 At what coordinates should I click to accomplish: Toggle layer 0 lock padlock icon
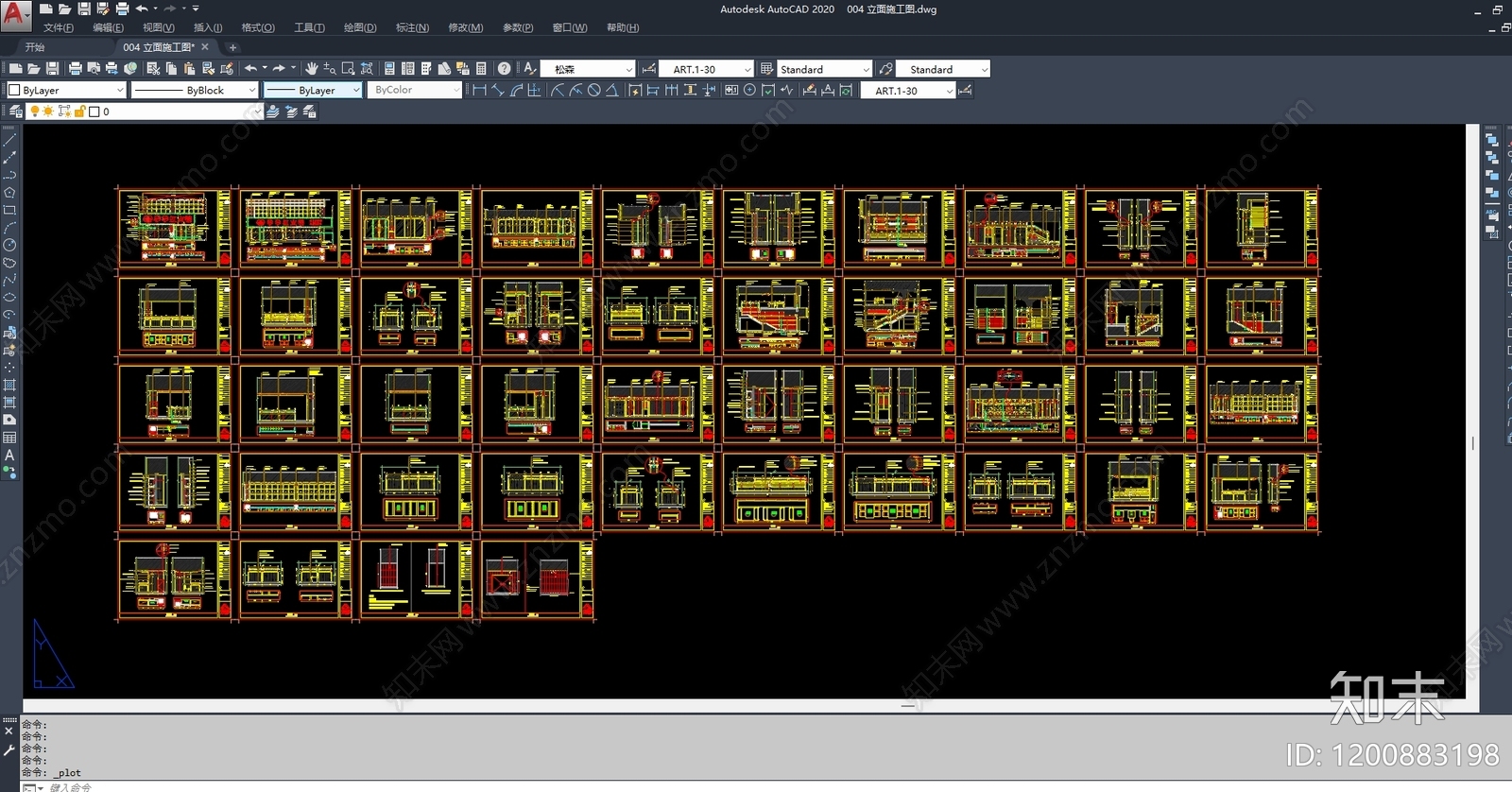(80, 112)
